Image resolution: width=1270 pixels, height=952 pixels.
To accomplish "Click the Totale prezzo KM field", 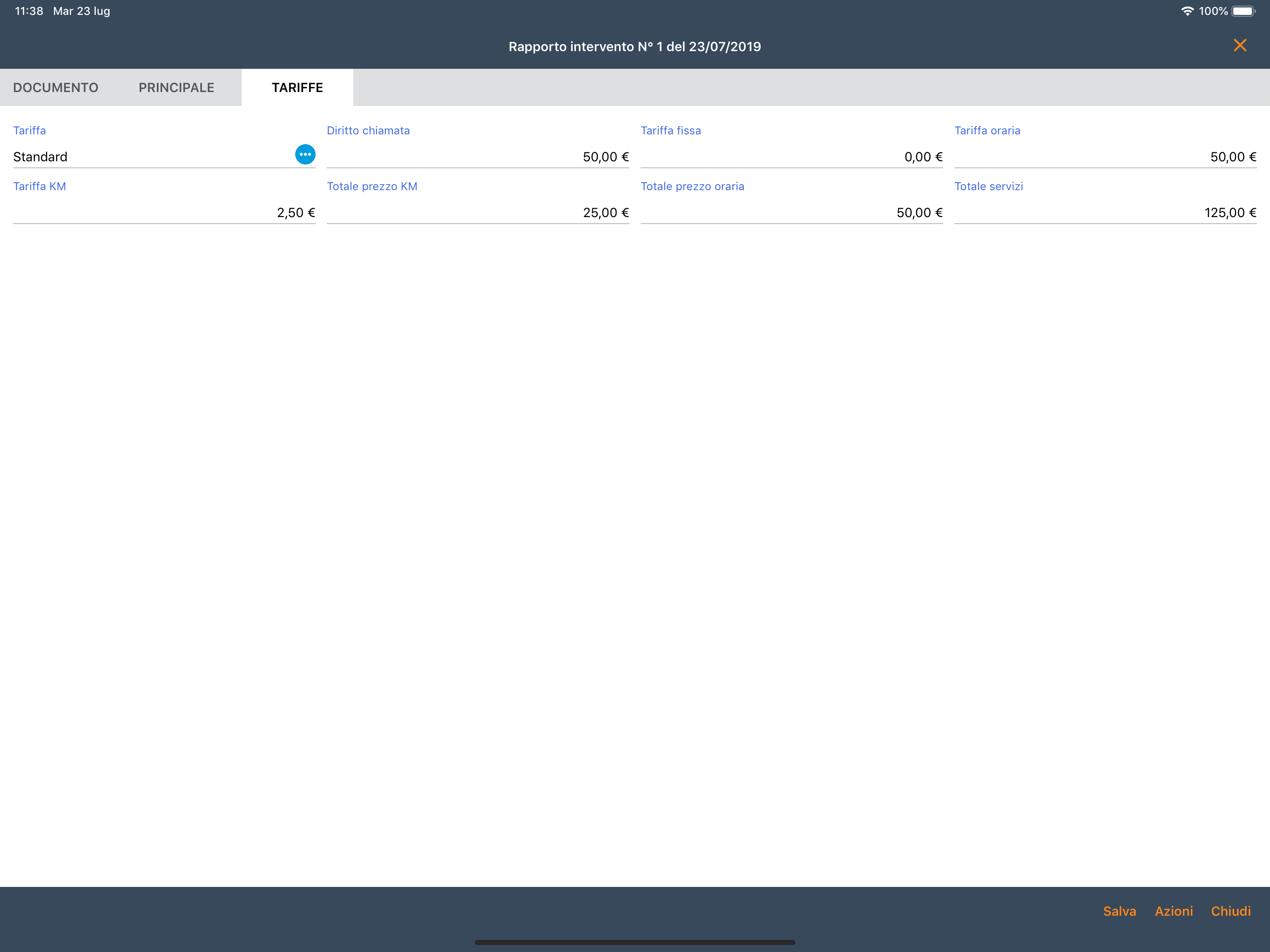I will coord(478,212).
